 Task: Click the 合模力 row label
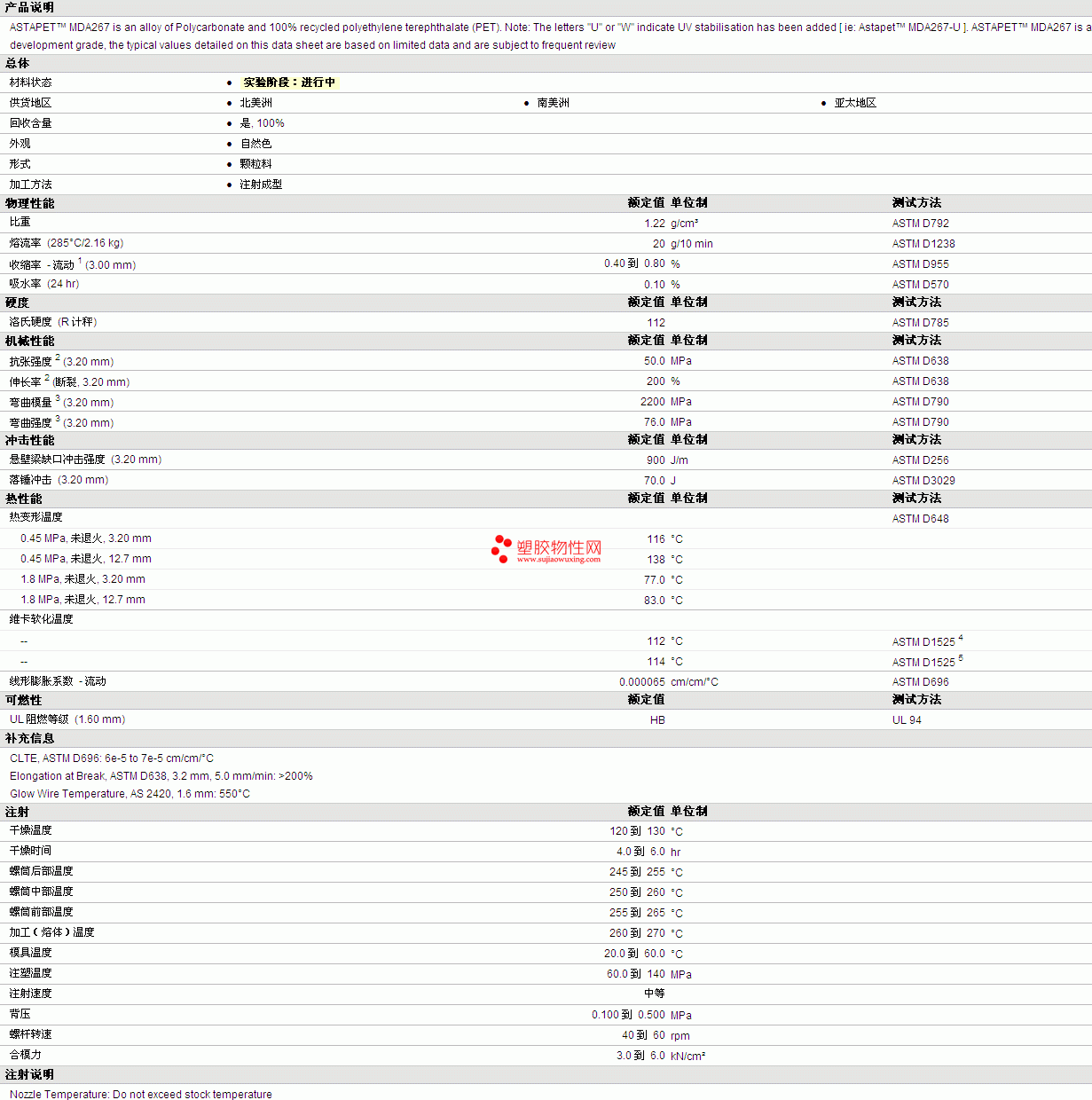pyautogui.click(x=25, y=1055)
